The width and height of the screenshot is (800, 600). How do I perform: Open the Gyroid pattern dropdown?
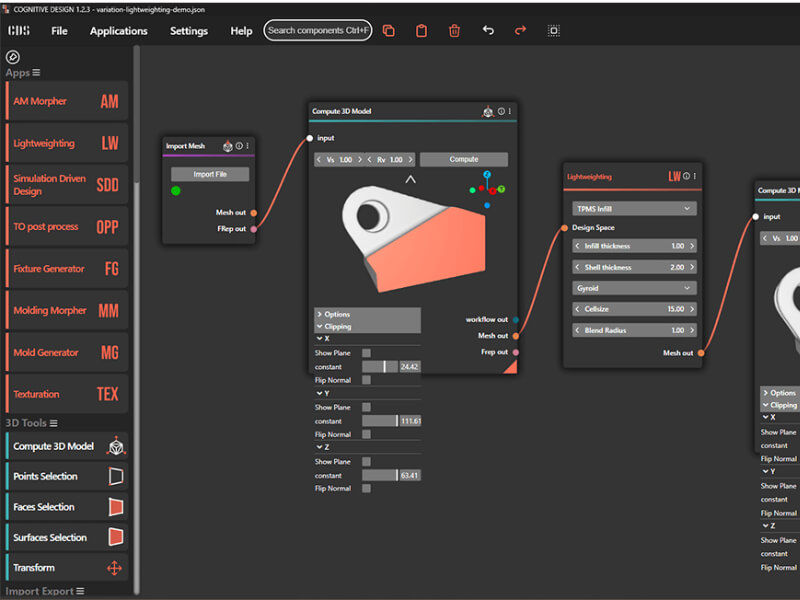coord(633,287)
